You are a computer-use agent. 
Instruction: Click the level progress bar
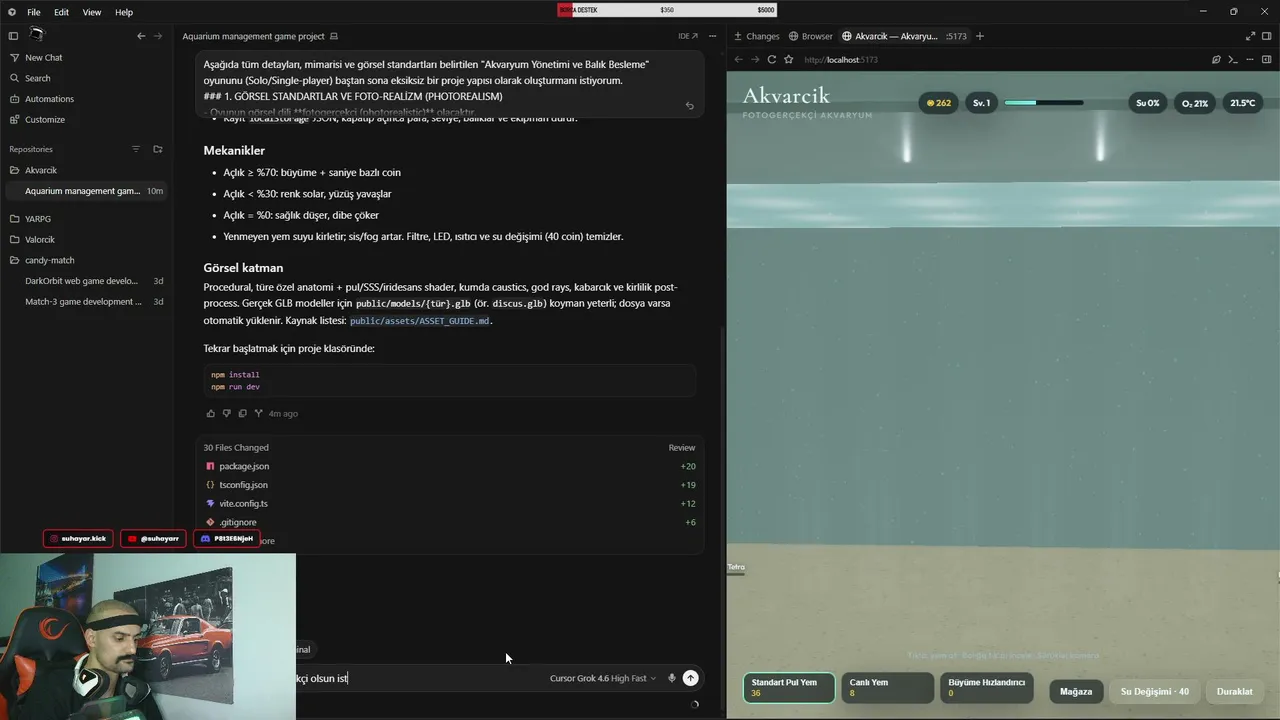tap(1044, 103)
